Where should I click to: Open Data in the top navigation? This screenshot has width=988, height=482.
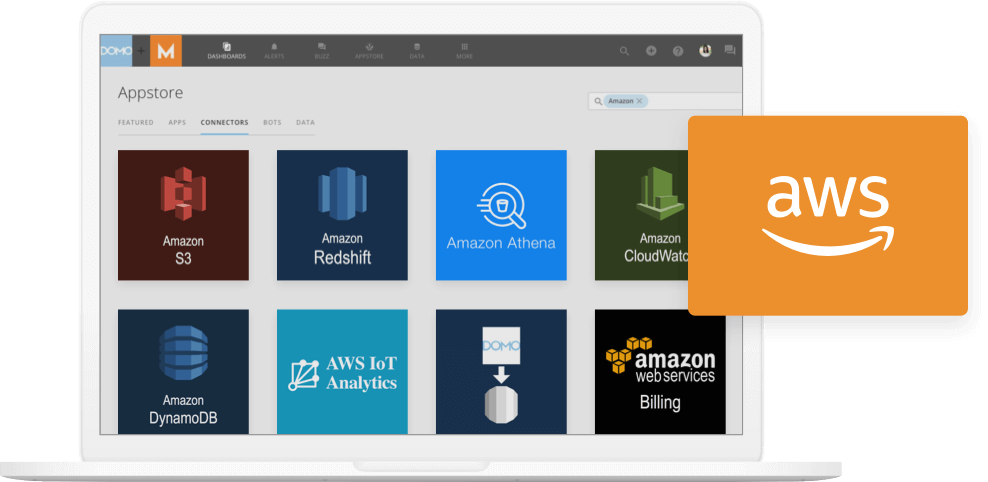(x=416, y=51)
